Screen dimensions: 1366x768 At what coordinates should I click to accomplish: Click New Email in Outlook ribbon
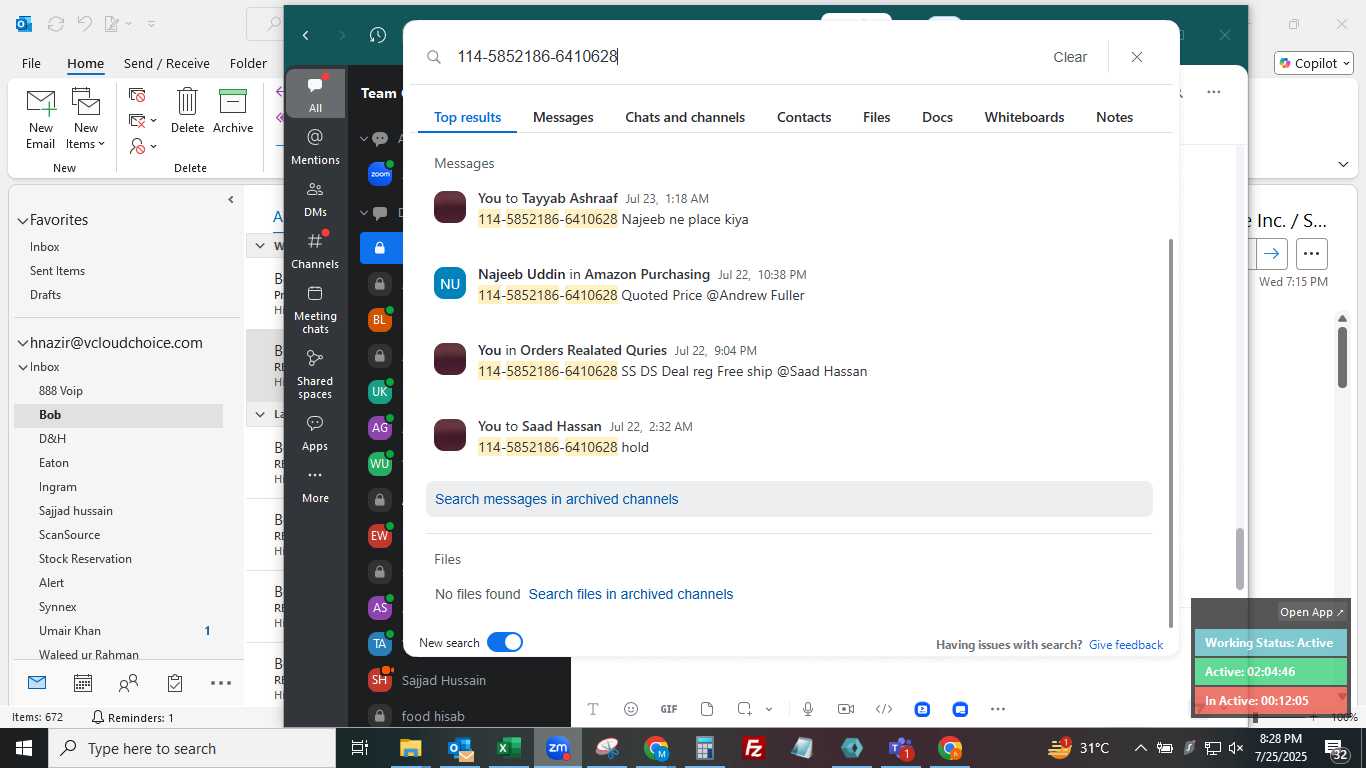tap(41, 119)
